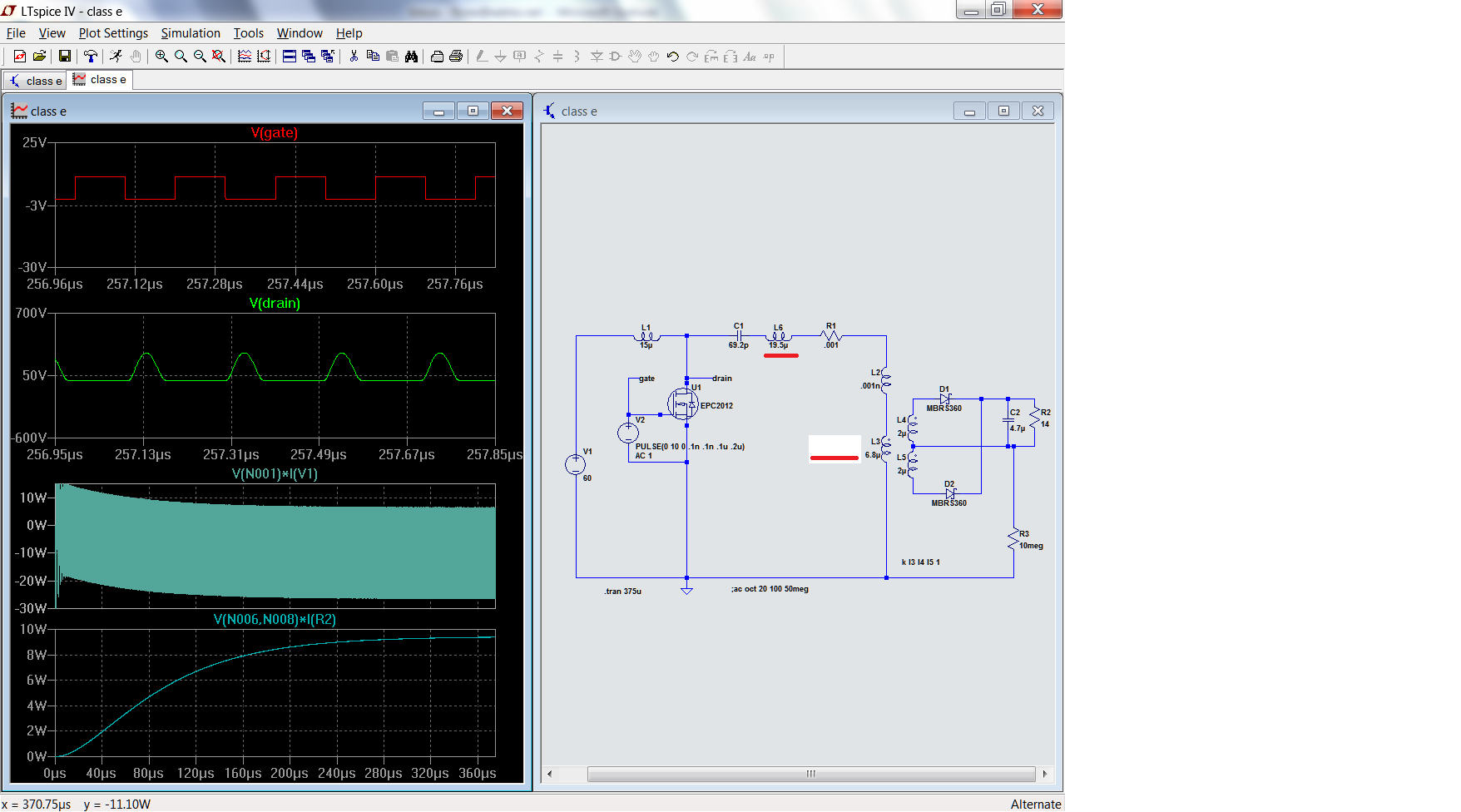Viewport: 1461px width, 812px height.
Task: Open Control Panel hammer icon
Action: 90,57
